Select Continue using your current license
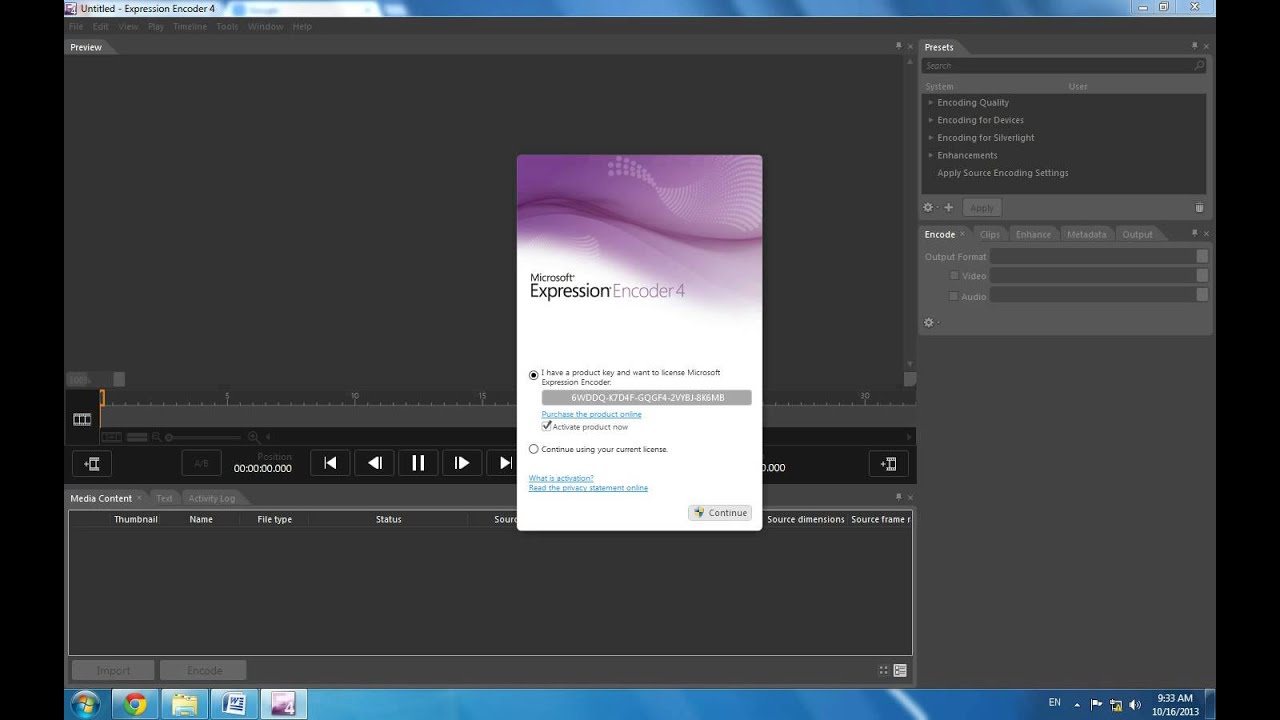The image size is (1280, 720). (533, 449)
